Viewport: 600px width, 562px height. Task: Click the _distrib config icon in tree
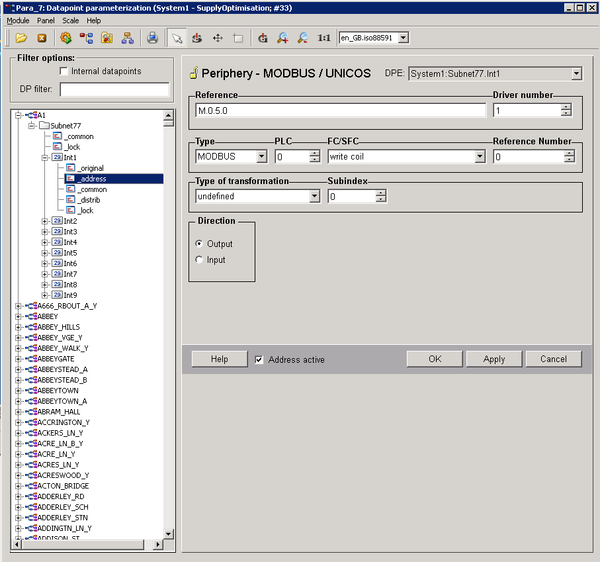pos(70,199)
